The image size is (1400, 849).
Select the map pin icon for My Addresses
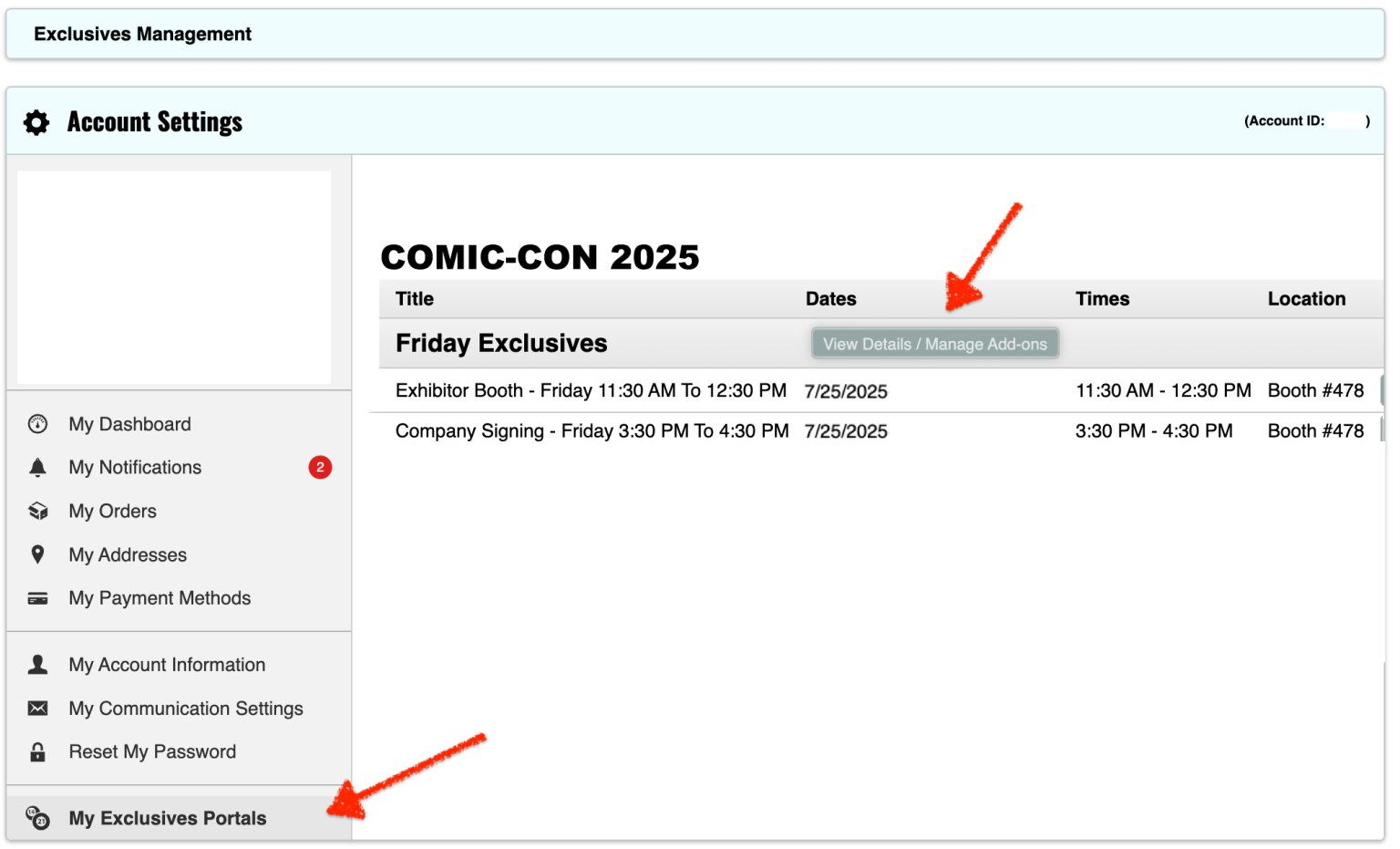tap(37, 554)
